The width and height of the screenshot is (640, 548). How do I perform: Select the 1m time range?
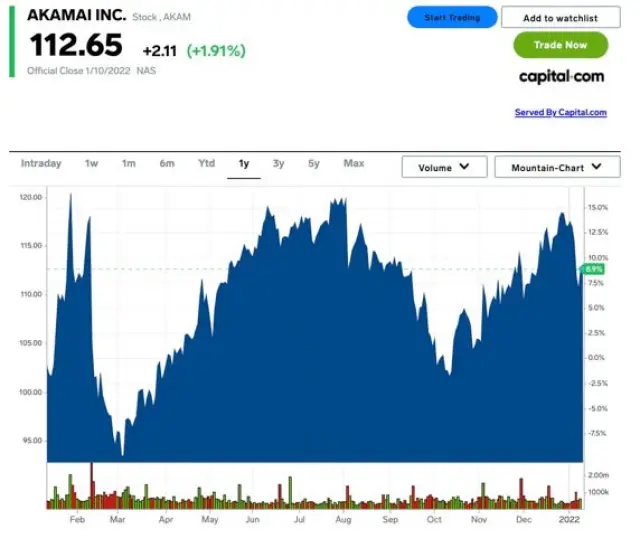pos(129,164)
